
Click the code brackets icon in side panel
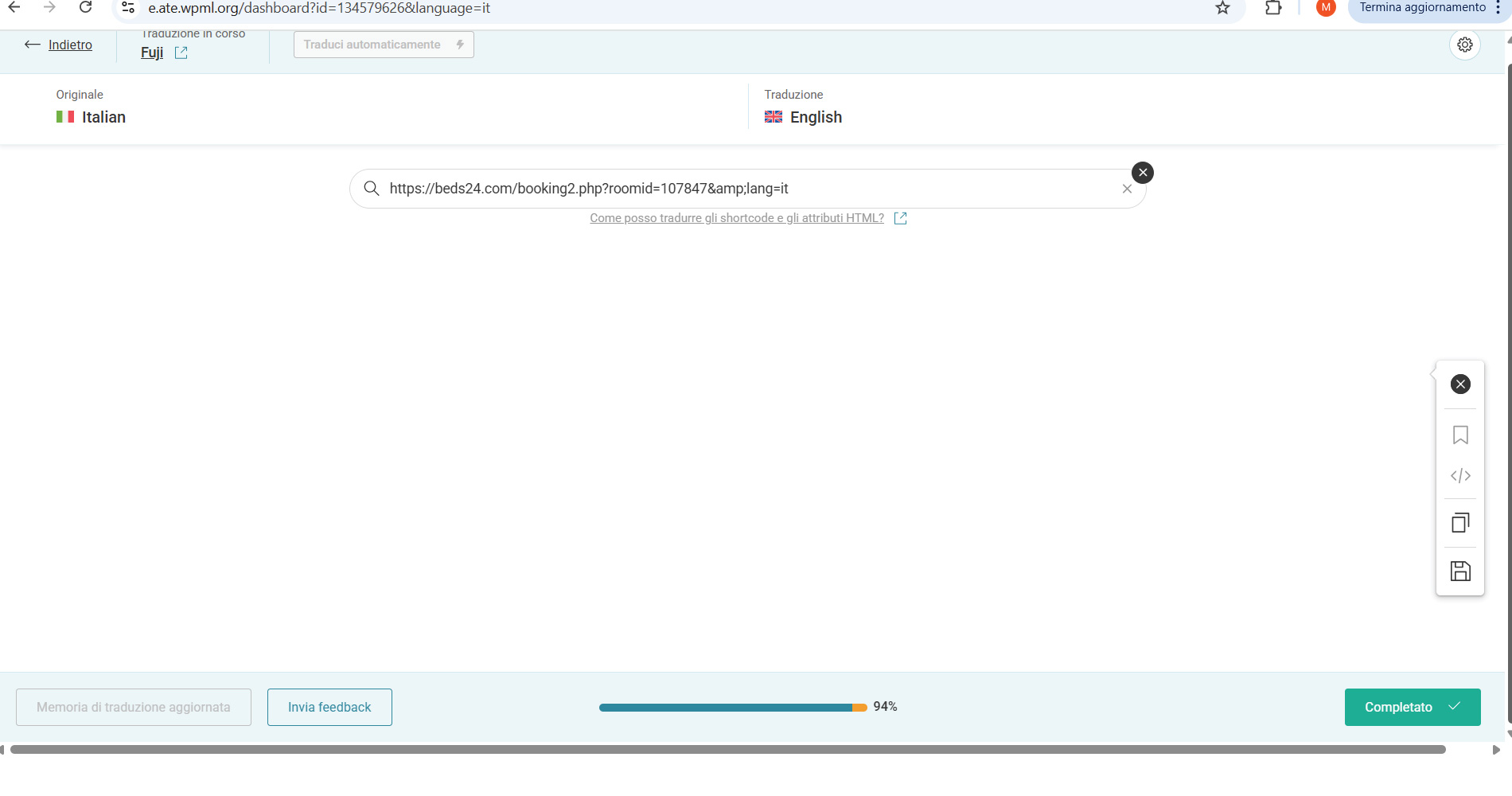click(x=1460, y=476)
